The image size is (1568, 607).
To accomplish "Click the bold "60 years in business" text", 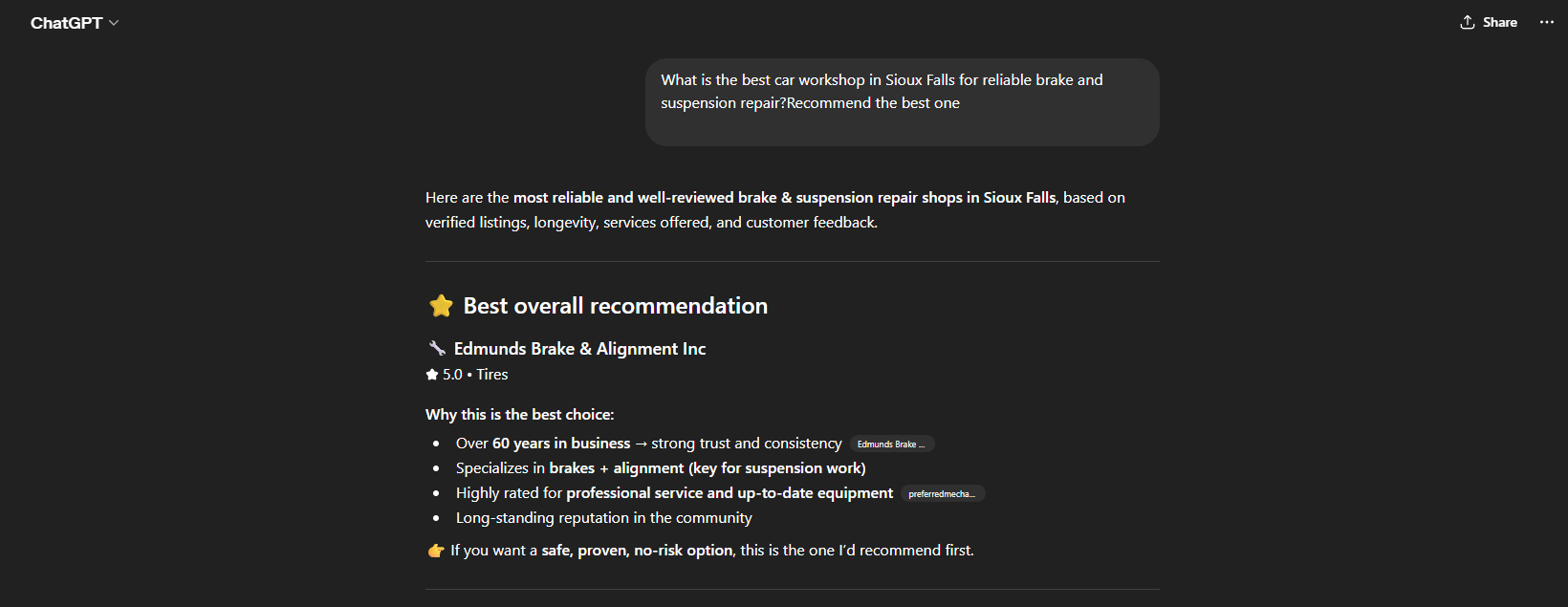I will [561, 444].
